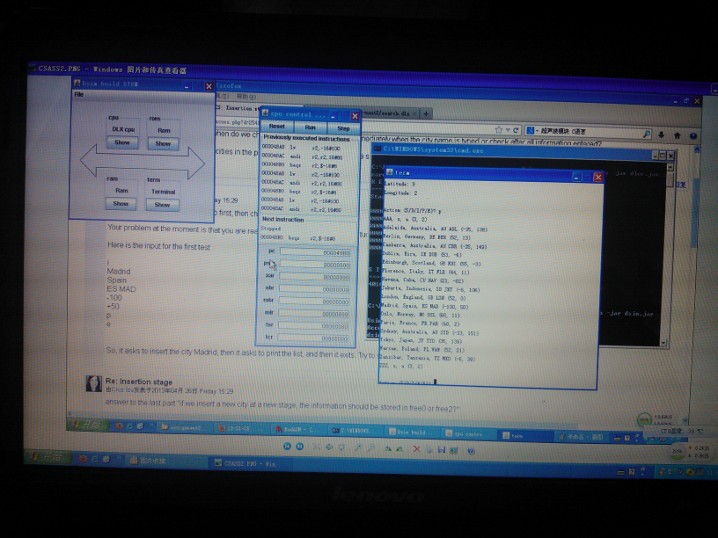This screenshot has width=718, height=538.
Task: Open File menu in Dxim build window
Action: point(79,94)
